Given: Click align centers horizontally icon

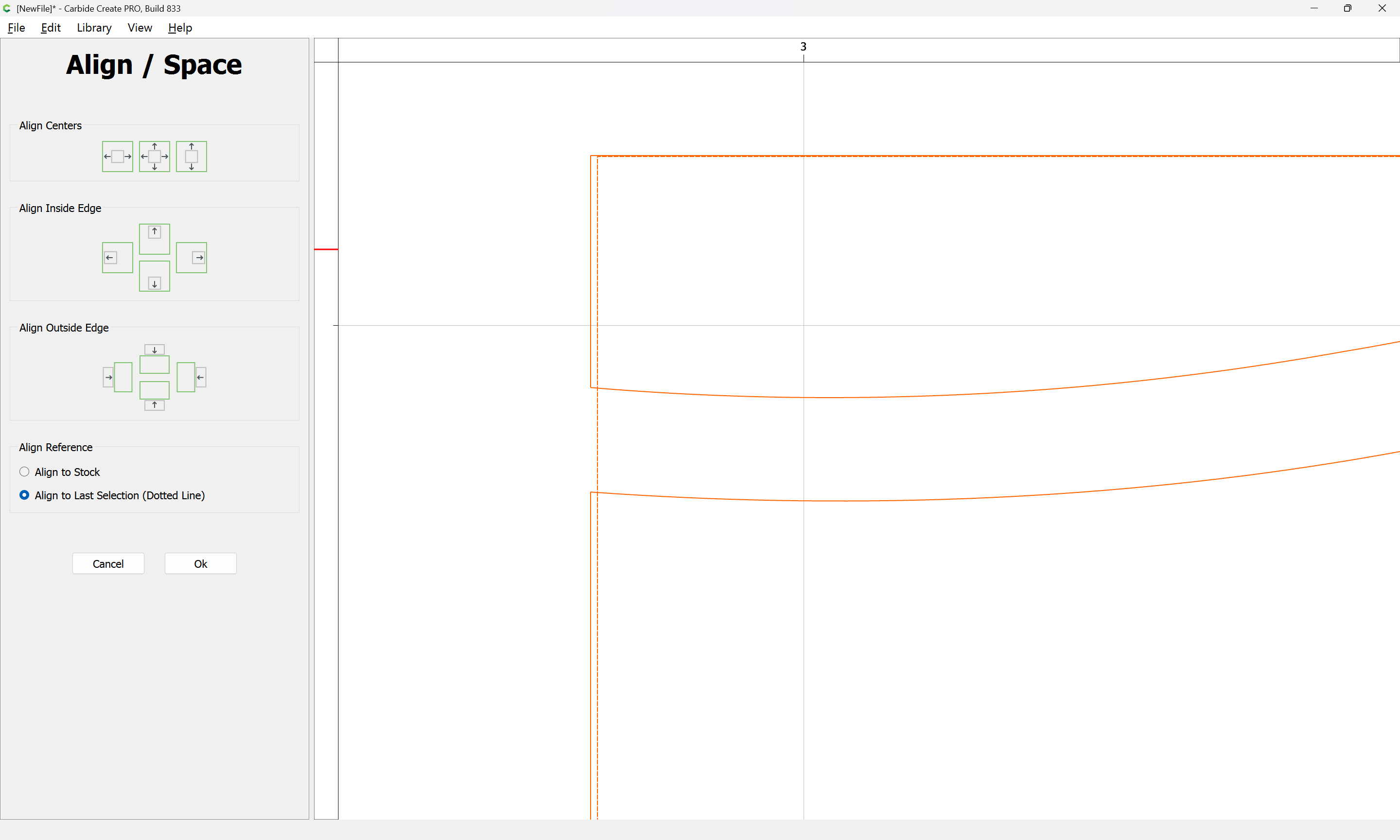Looking at the screenshot, I should click(117, 156).
